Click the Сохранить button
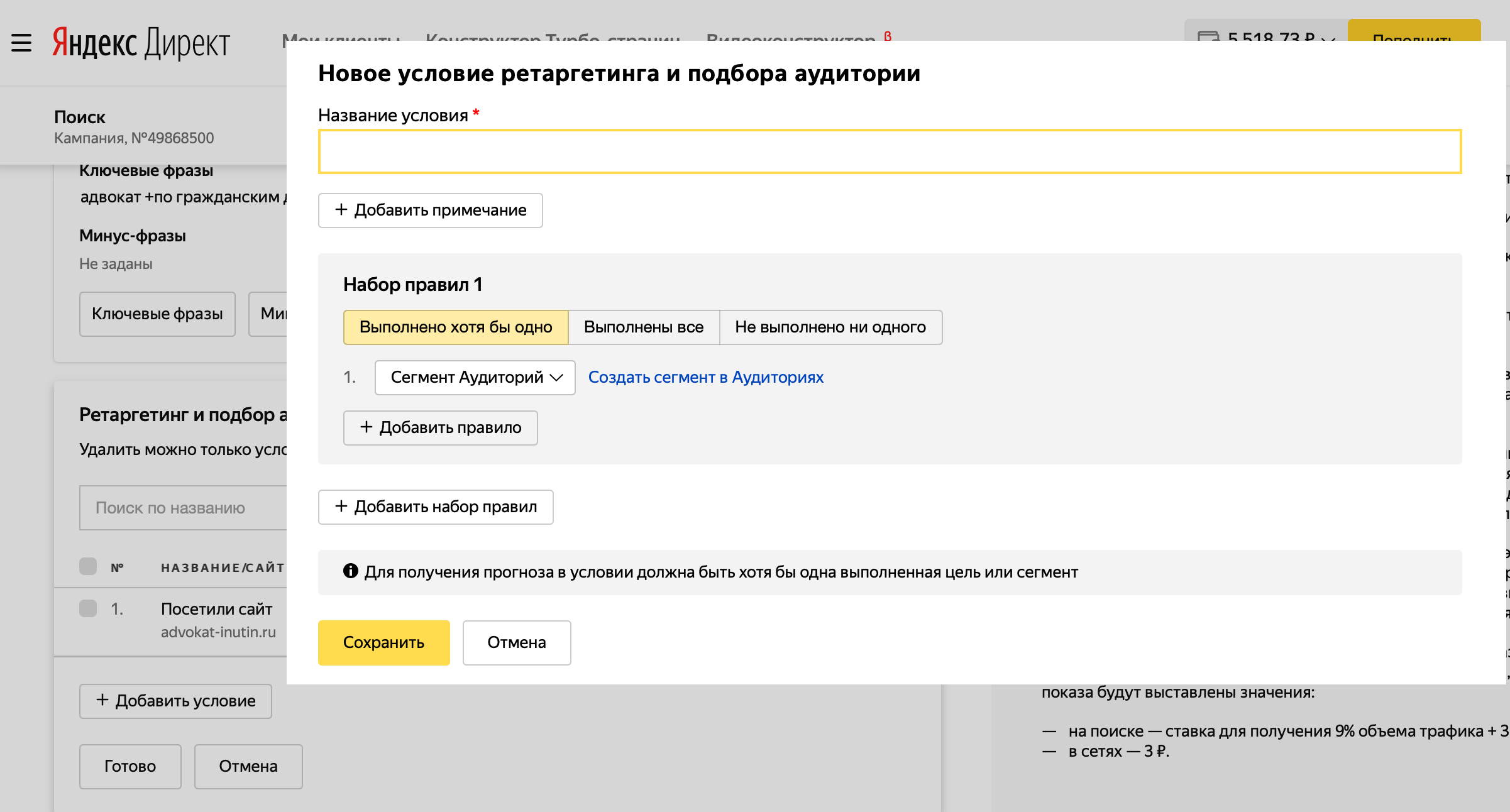The height and width of the screenshot is (812, 1510). pyautogui.click(x=383, y=642)
